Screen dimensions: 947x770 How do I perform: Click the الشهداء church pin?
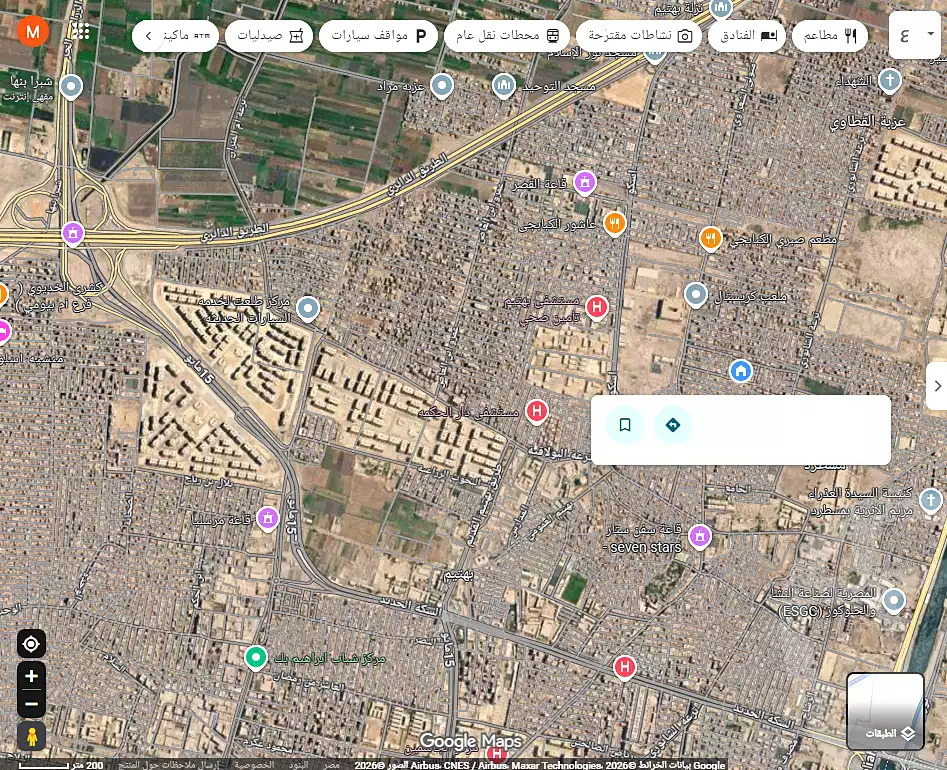(x=889, y=81)
